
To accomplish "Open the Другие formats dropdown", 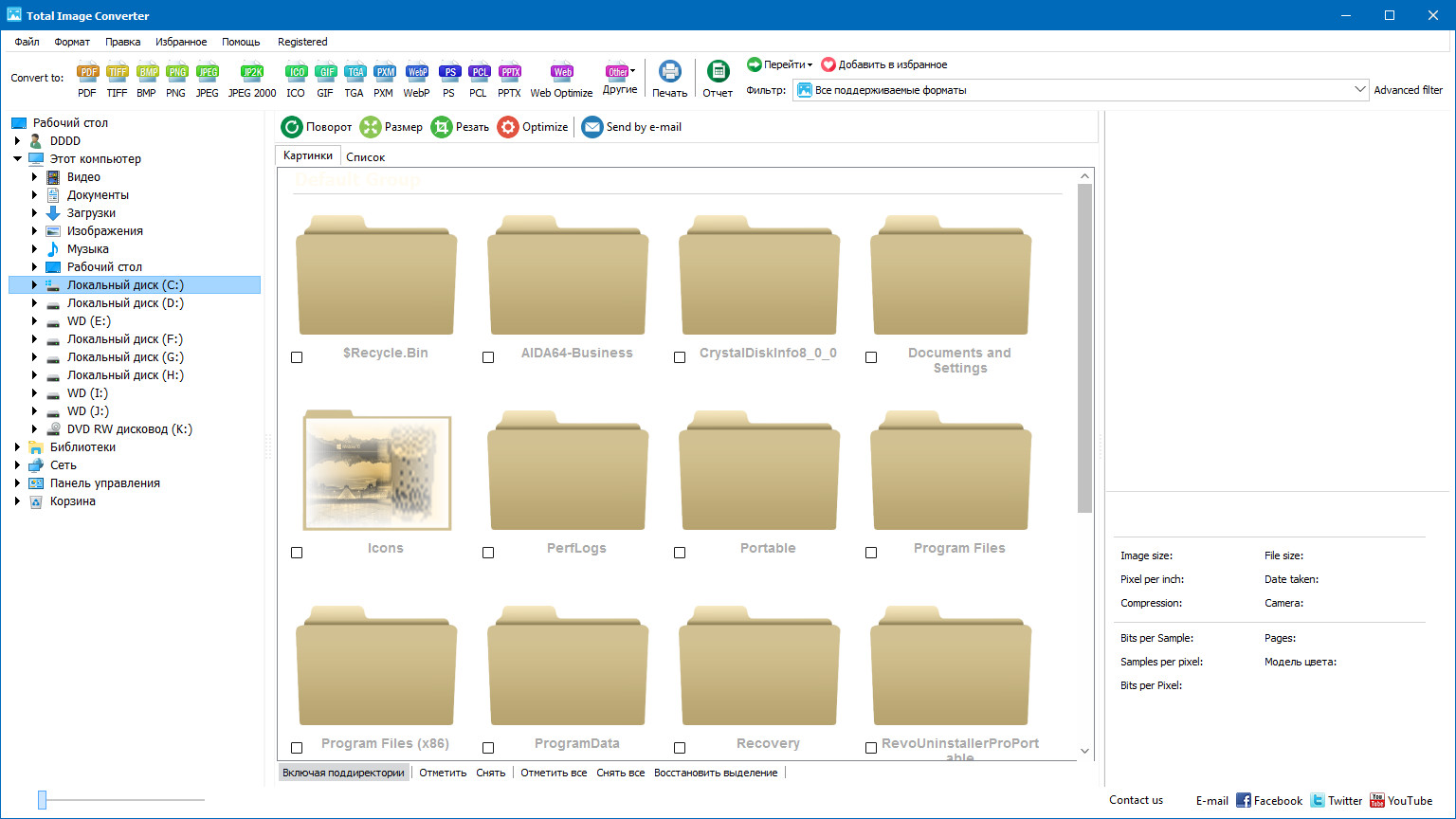I will 620,78.
